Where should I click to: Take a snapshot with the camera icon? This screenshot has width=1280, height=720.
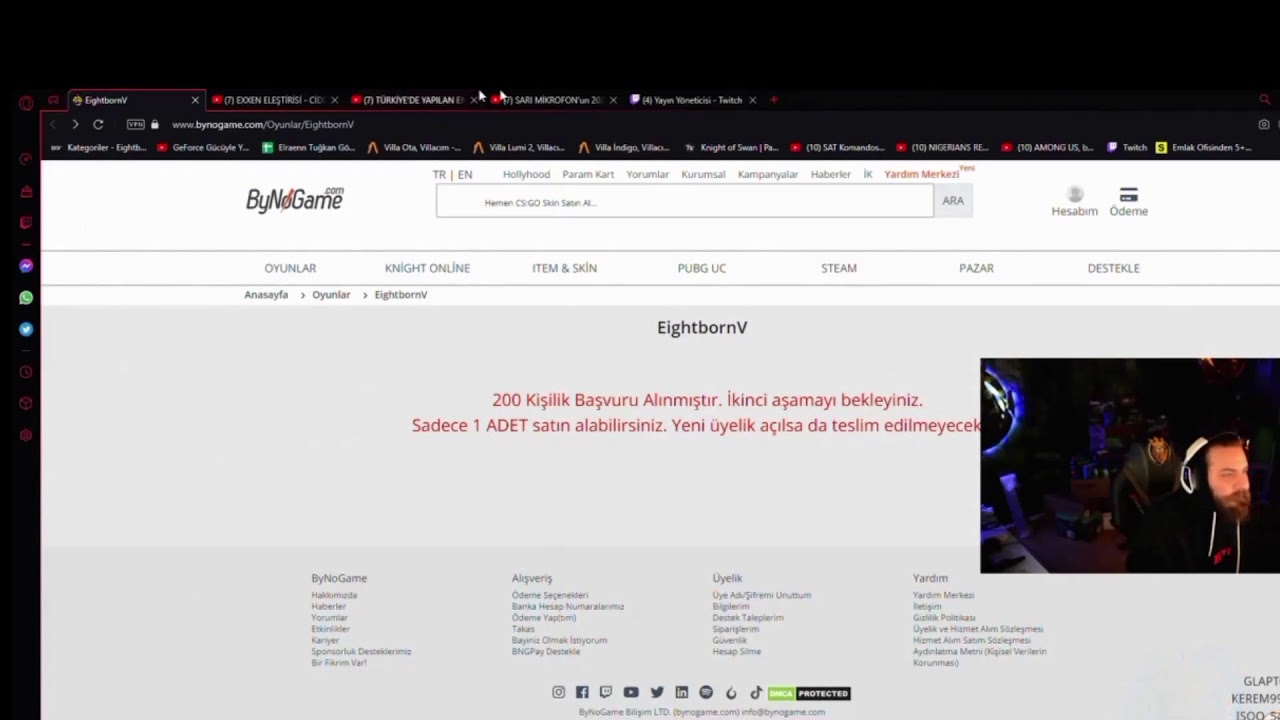1264,124
